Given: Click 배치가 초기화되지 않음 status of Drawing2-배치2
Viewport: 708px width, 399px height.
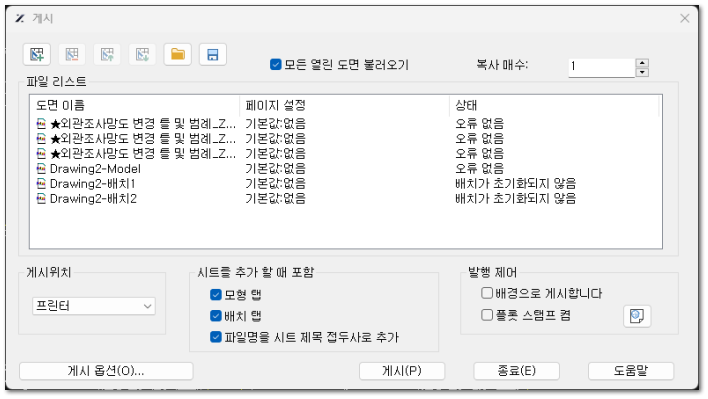Looking at the screenshot, I should point(515,199).
